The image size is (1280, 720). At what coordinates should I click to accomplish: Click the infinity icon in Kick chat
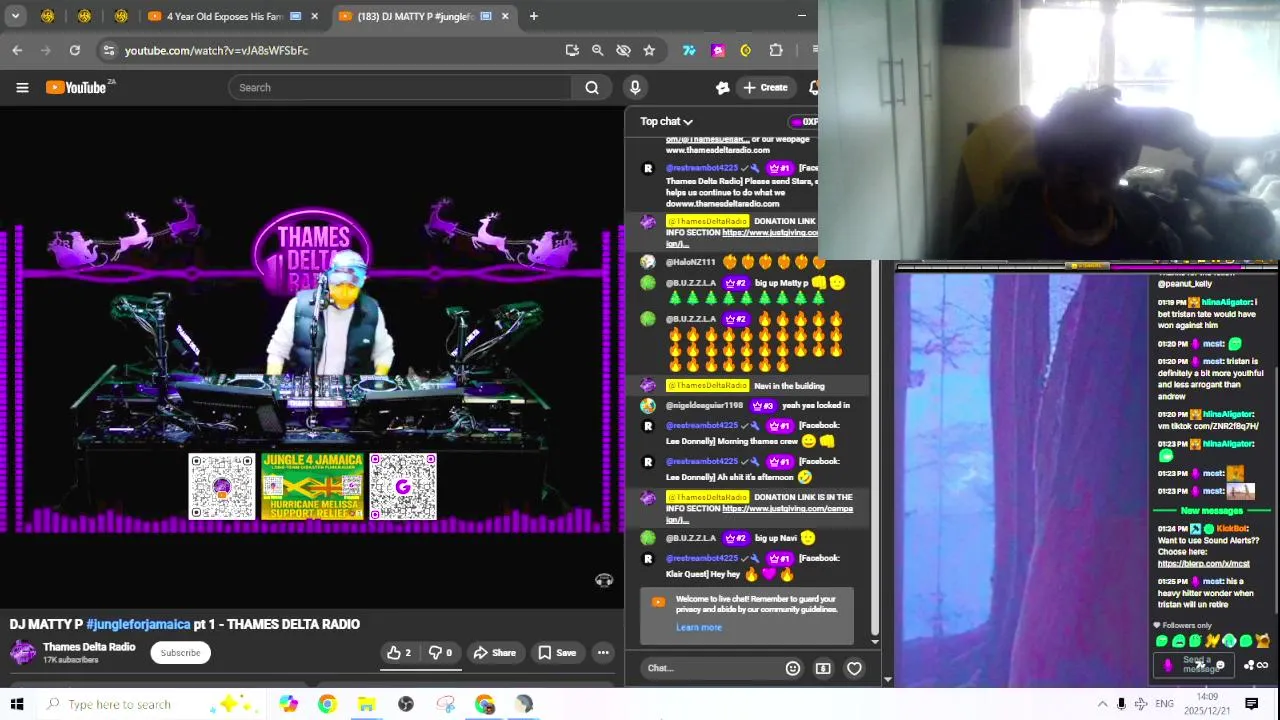1262,665
